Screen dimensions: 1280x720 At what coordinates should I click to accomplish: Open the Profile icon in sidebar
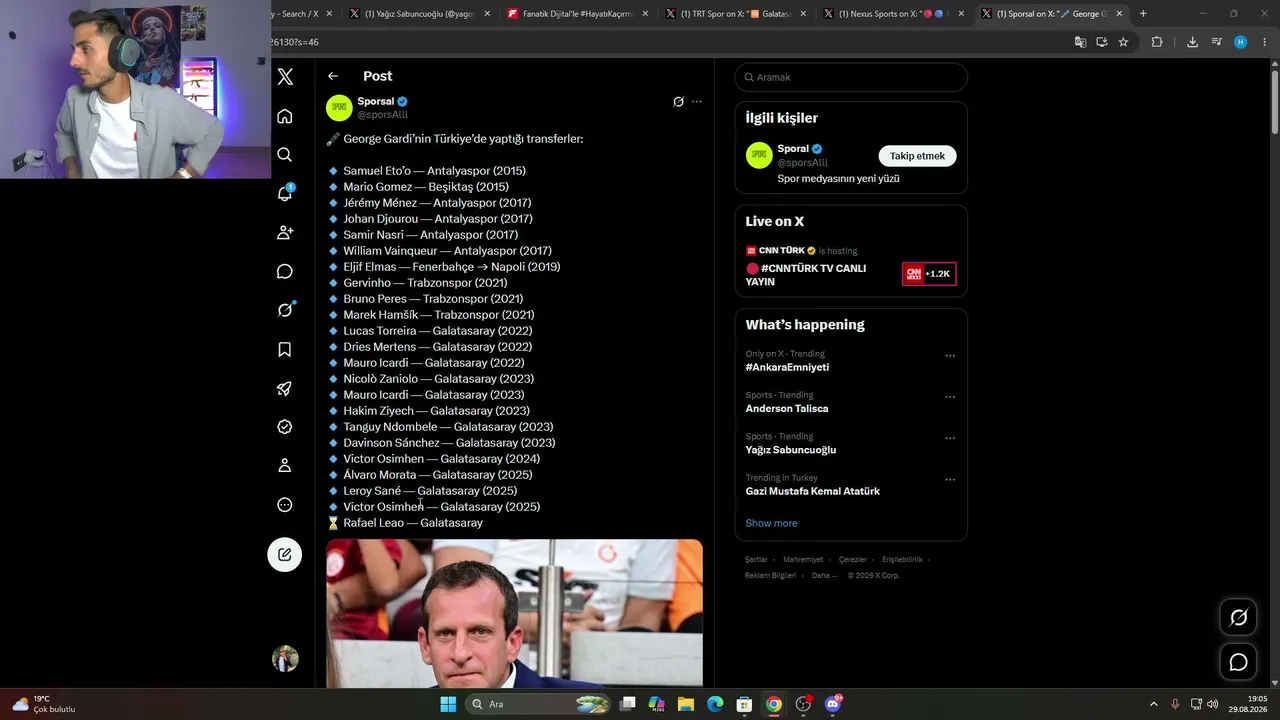click(285, 465)
